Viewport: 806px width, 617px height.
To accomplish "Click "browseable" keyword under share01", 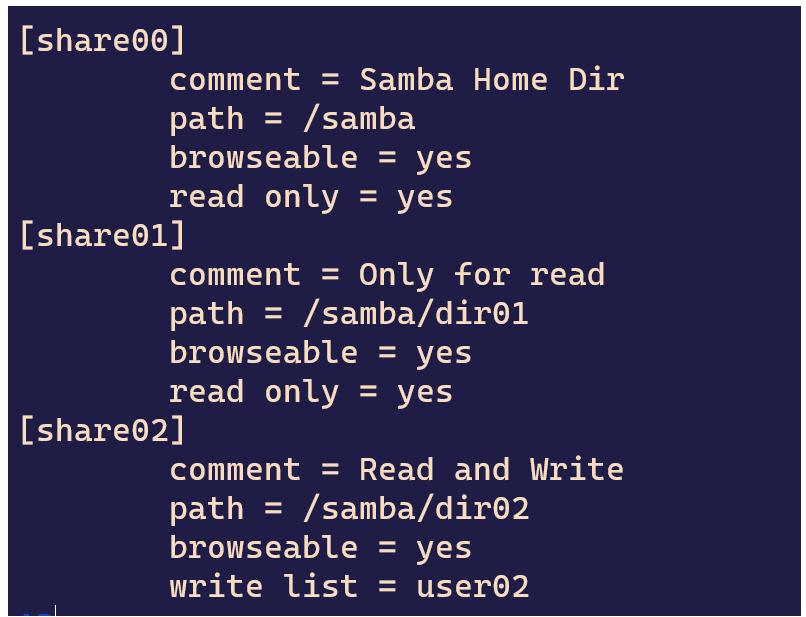I will click(x=263, y=353).
